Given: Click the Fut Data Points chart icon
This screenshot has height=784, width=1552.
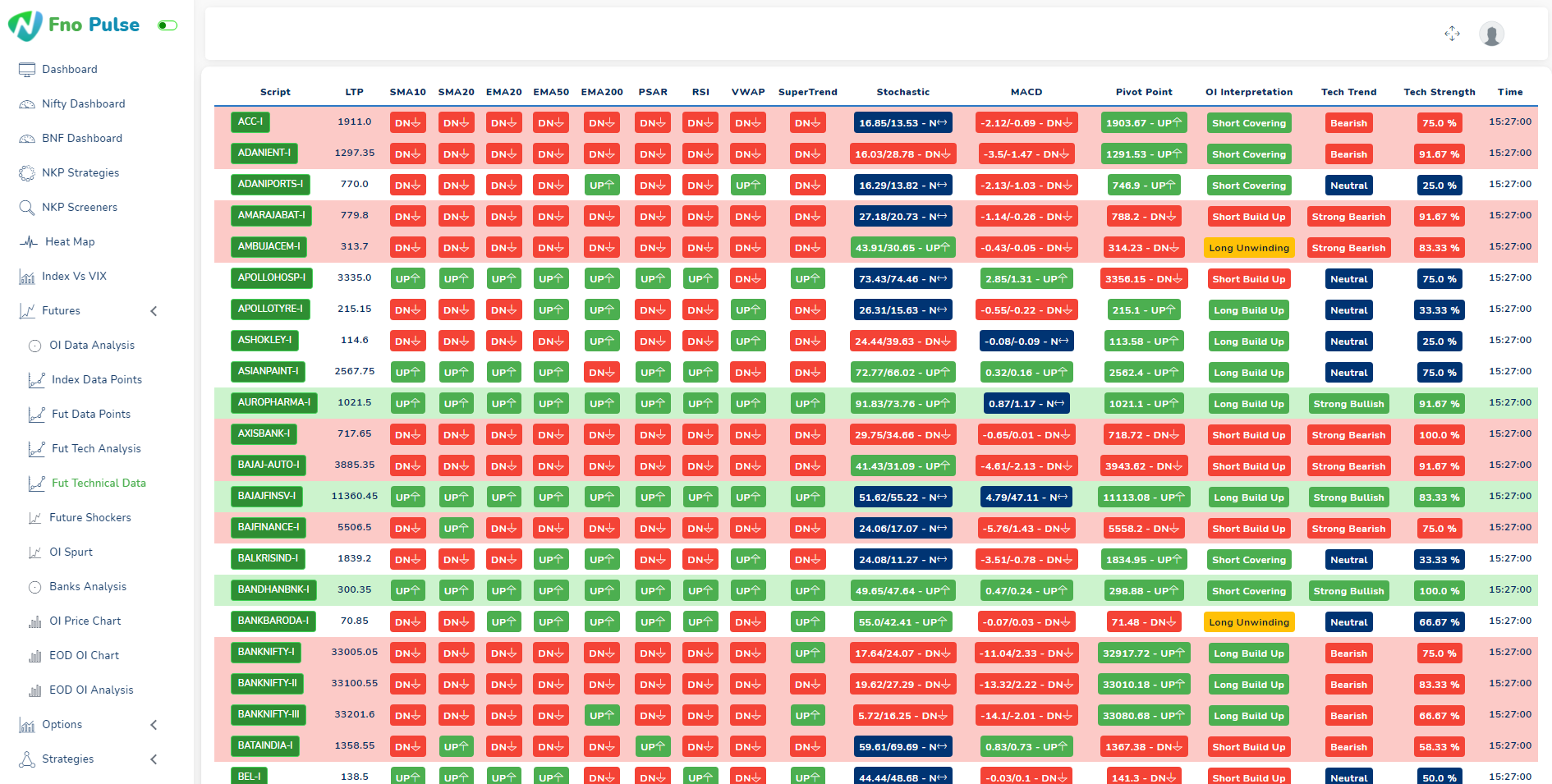Looking at the screenshot, I should click(x=36, y=415).
